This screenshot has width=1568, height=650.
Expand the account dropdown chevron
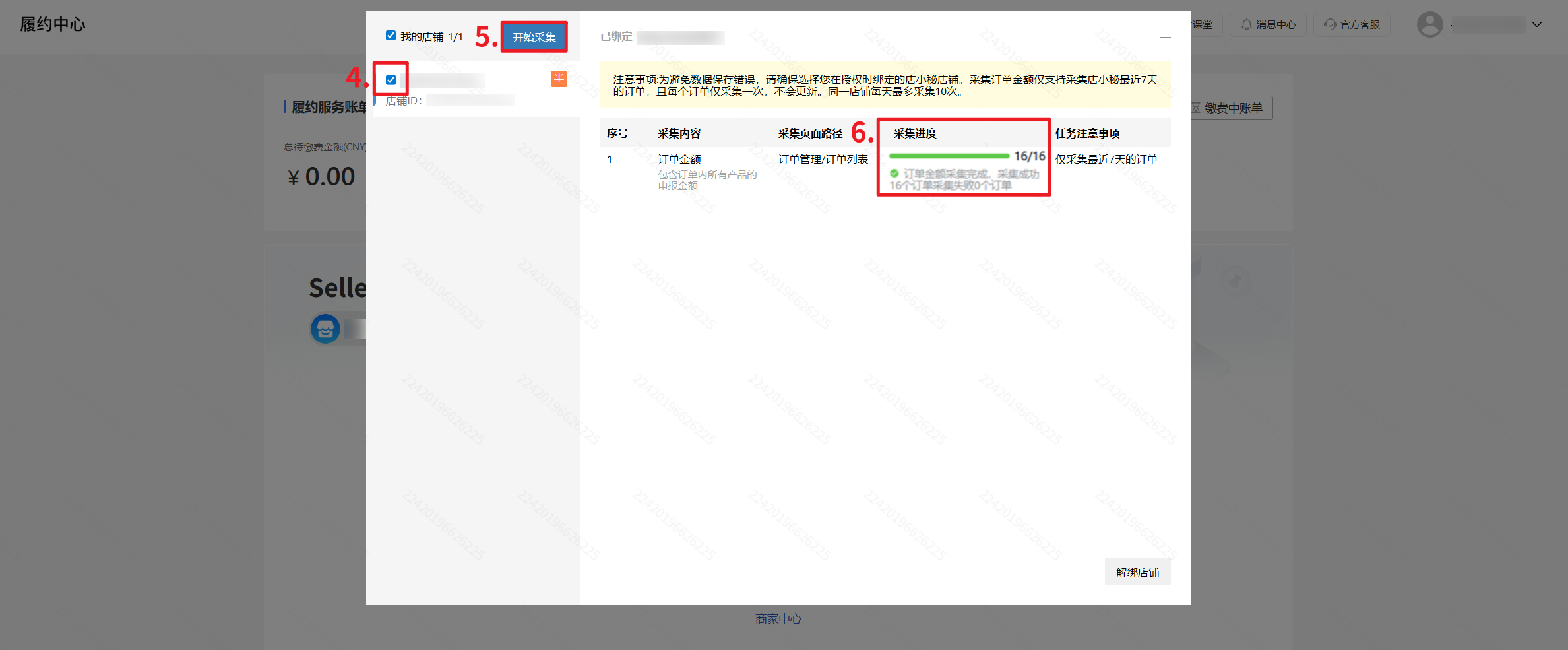point(1537,24)
